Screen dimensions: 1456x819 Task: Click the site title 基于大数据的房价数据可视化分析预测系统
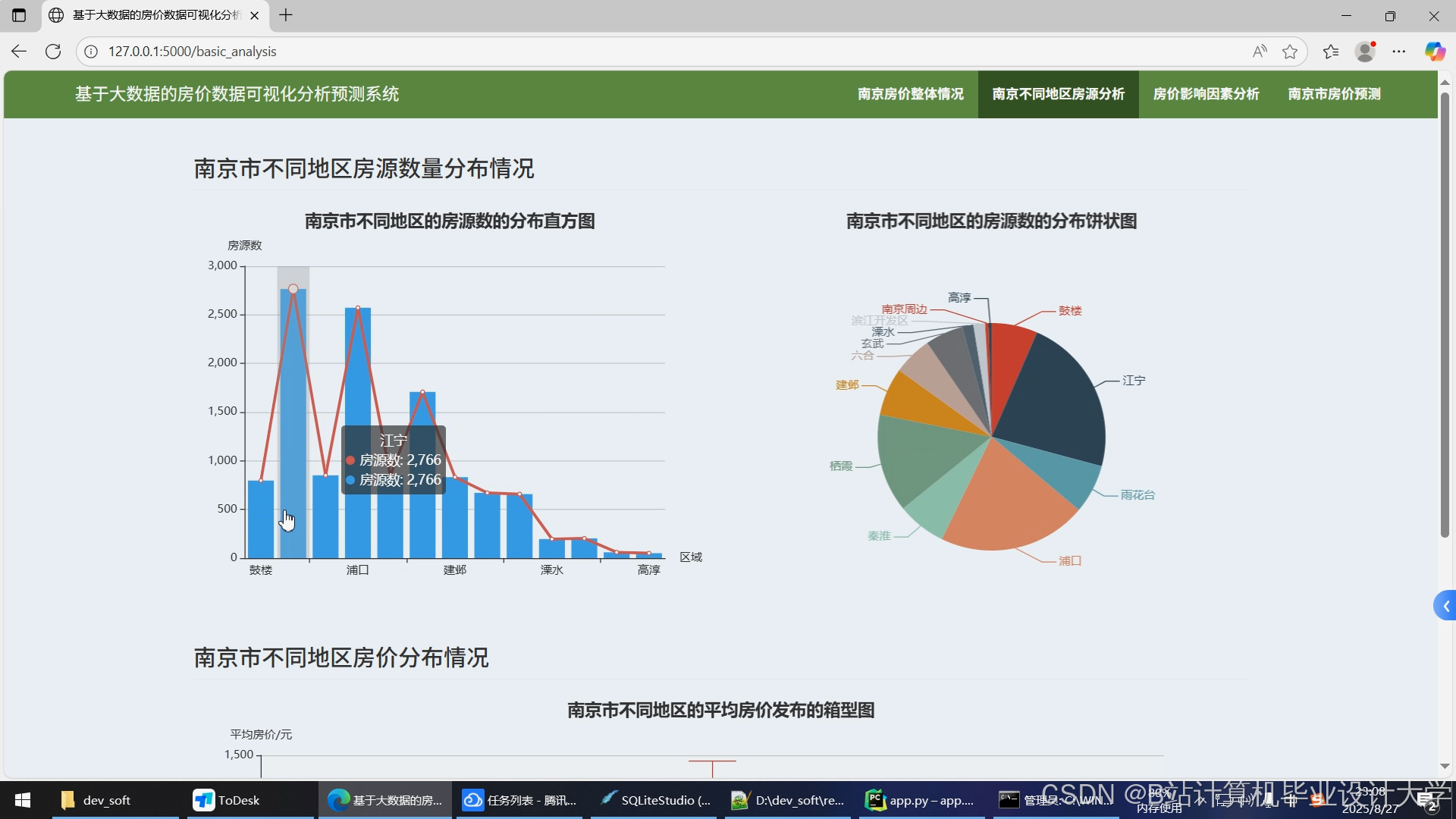237,94
